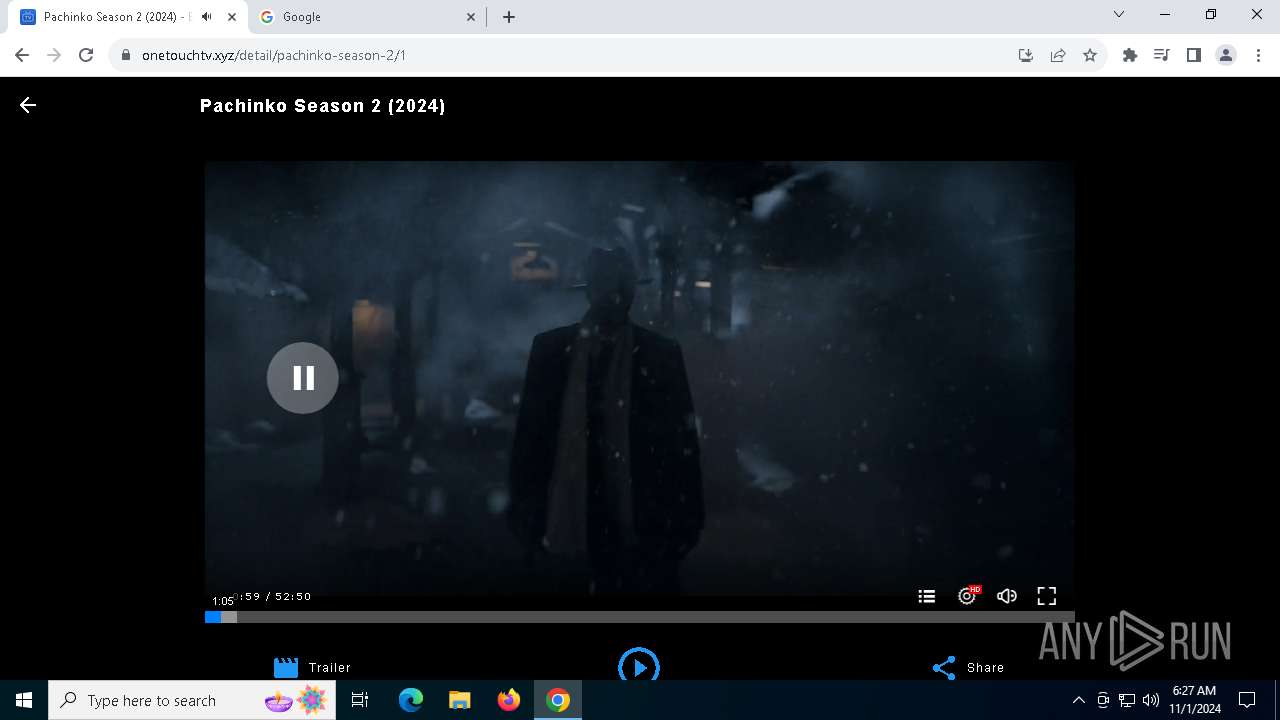The height and width of the screenshot is (720, 1280).
Task: Open the network tray icon
Action: click(x=1127, y=700)
